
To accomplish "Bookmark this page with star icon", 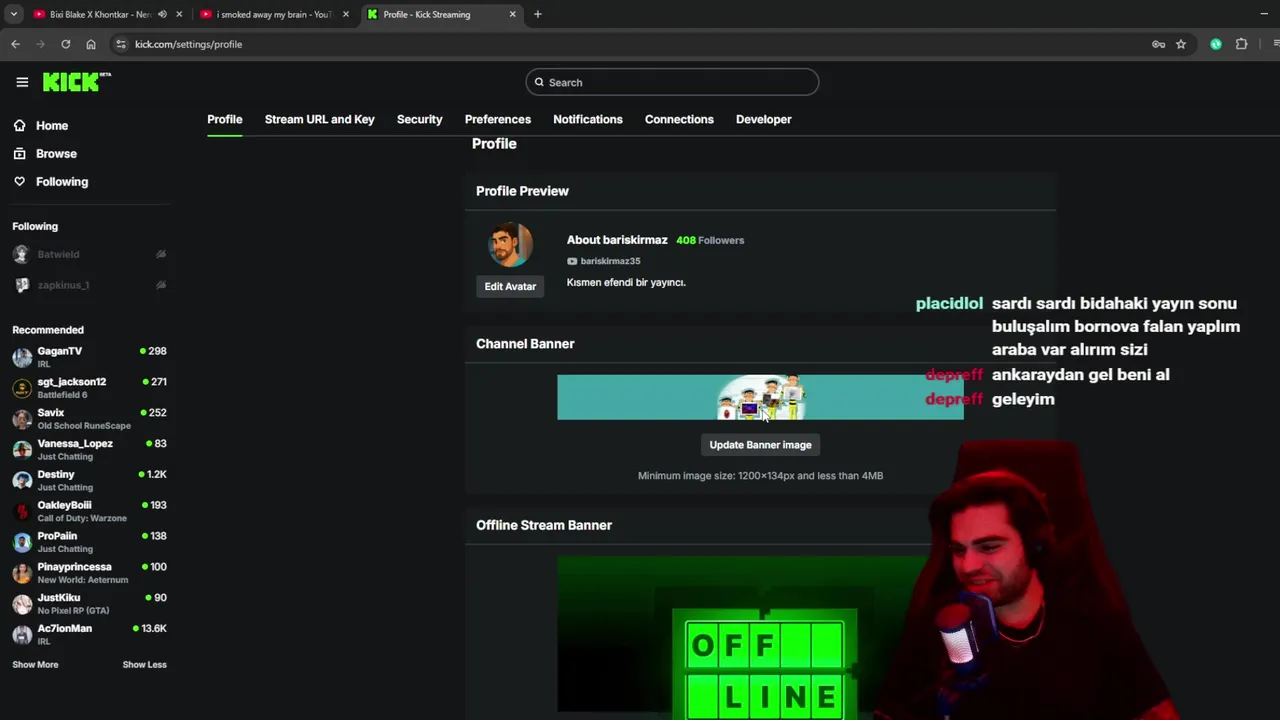I will coord(1181,44).
